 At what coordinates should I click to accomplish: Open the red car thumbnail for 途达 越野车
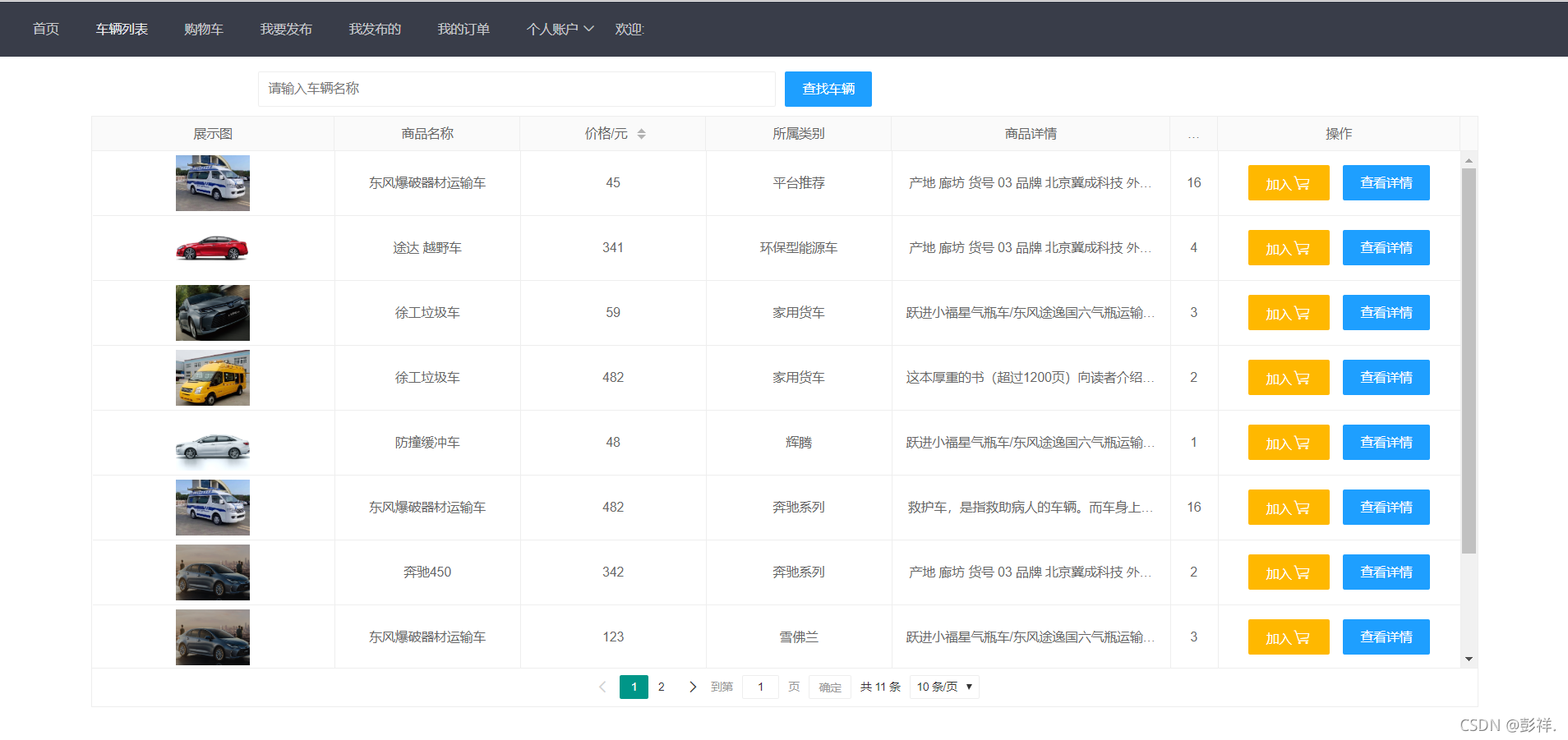[x=213, y=248]
